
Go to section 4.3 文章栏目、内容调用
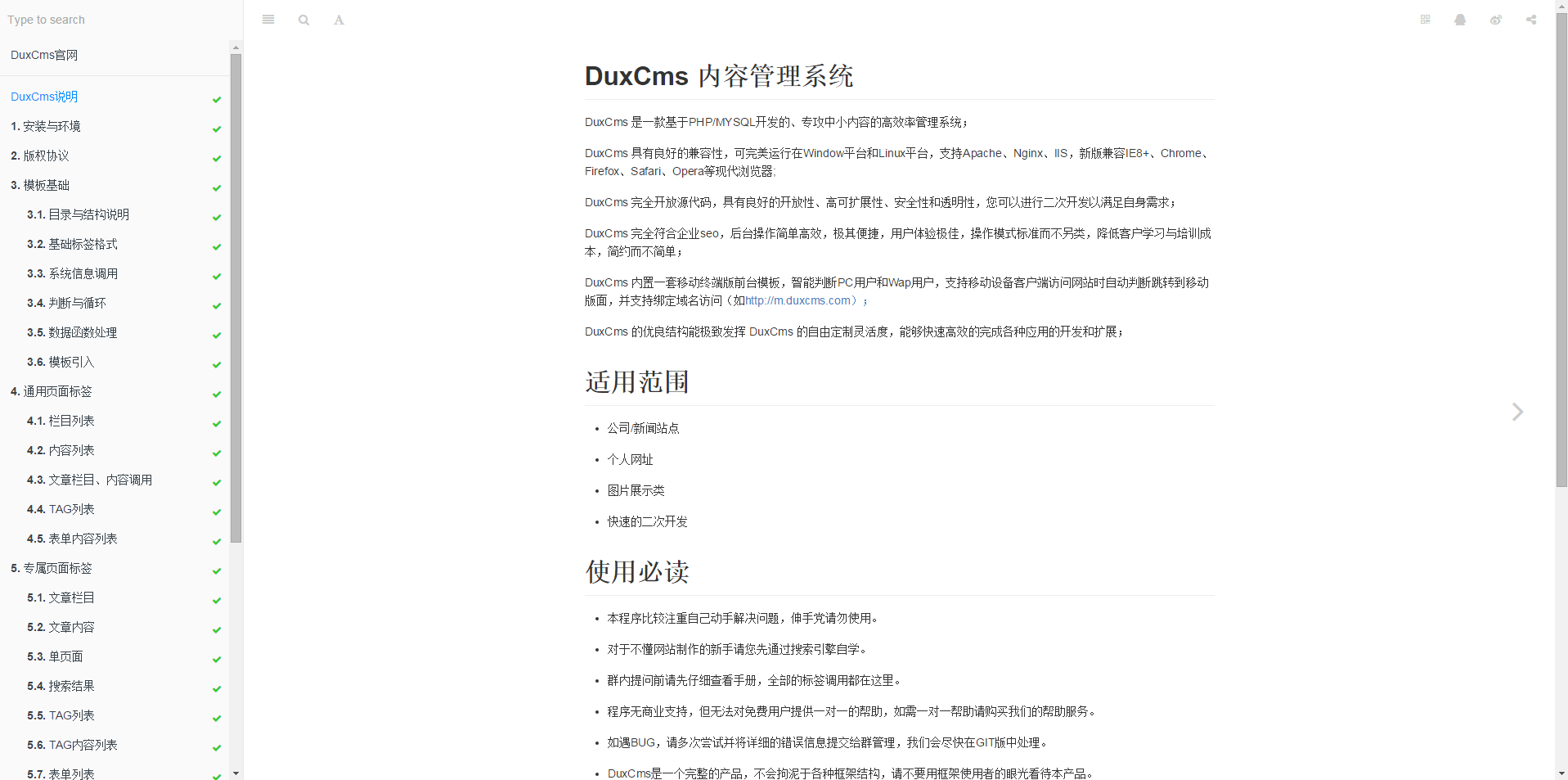click(89, 480)
